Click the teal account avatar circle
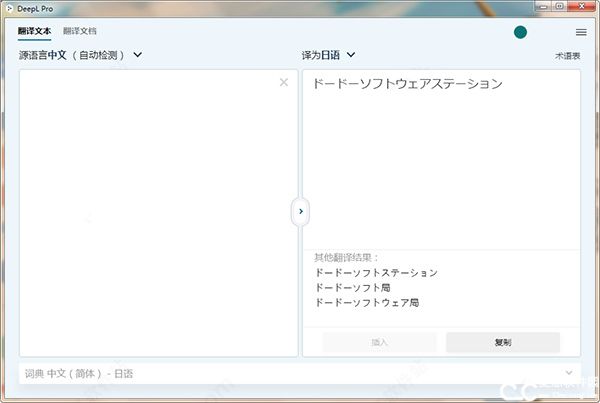Screen dimensions: 600x403 [x=520, y=32]
